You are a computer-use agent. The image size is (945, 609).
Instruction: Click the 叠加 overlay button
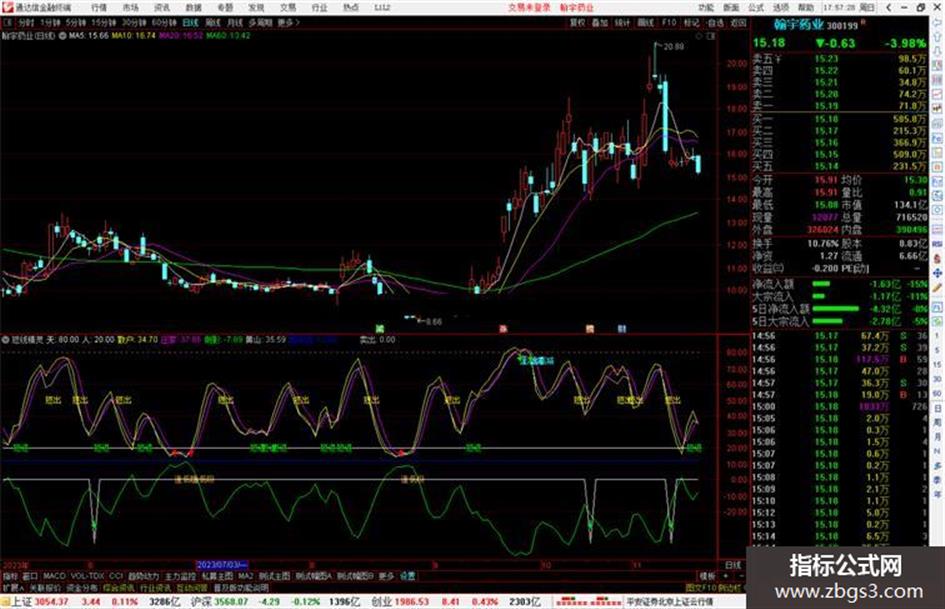(x=600, y=22)
